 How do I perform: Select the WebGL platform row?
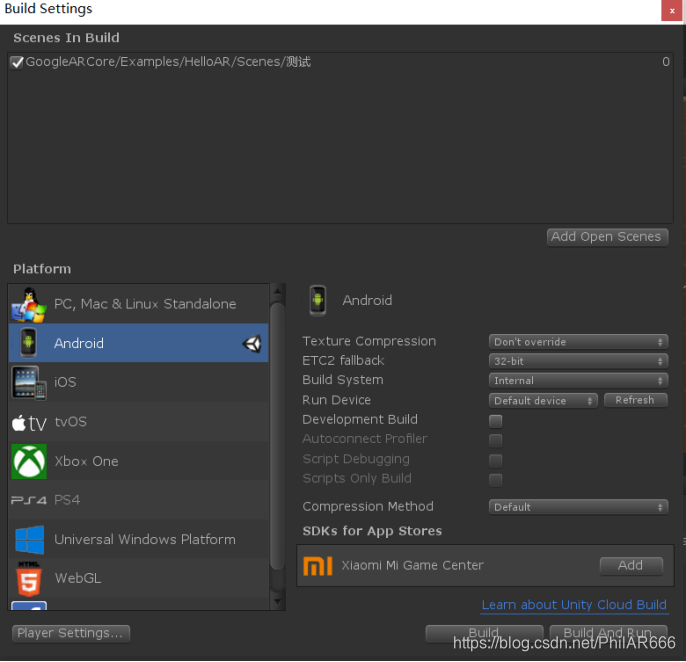(x=138, y=578)
